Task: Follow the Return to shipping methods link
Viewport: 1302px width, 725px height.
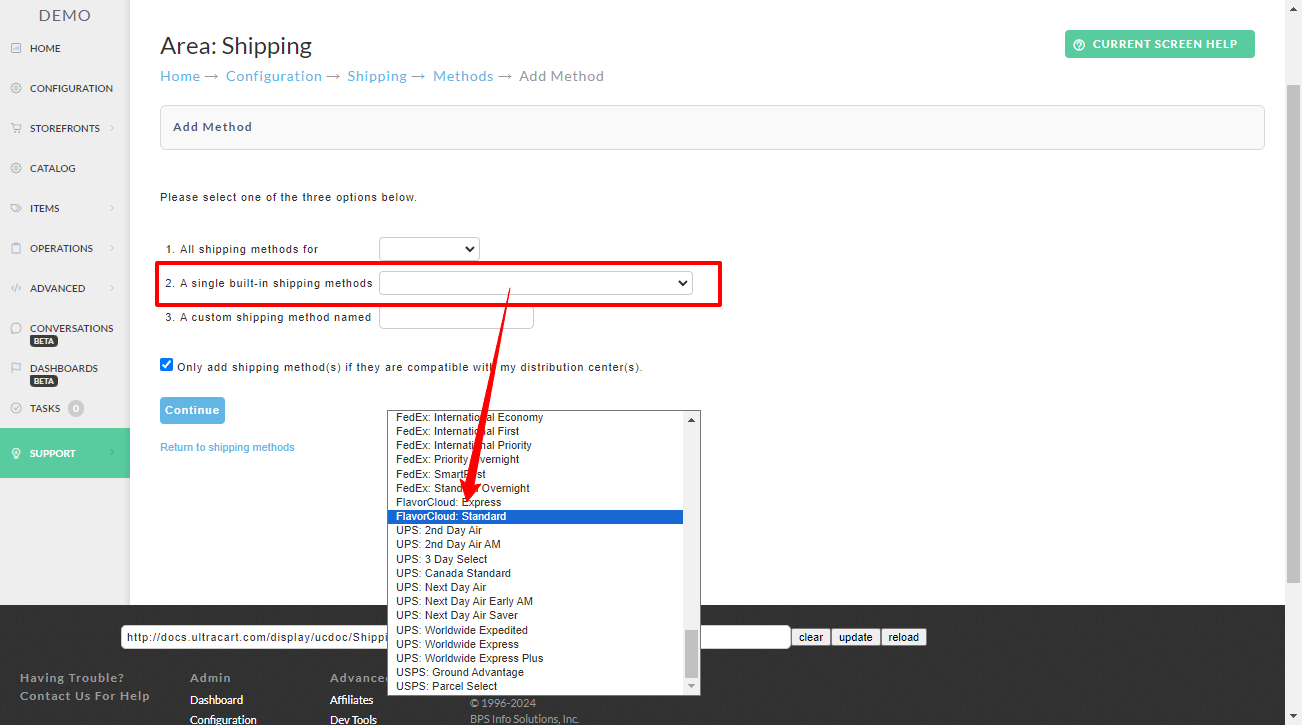Action: pyautogui.click(x=227, y=447)
